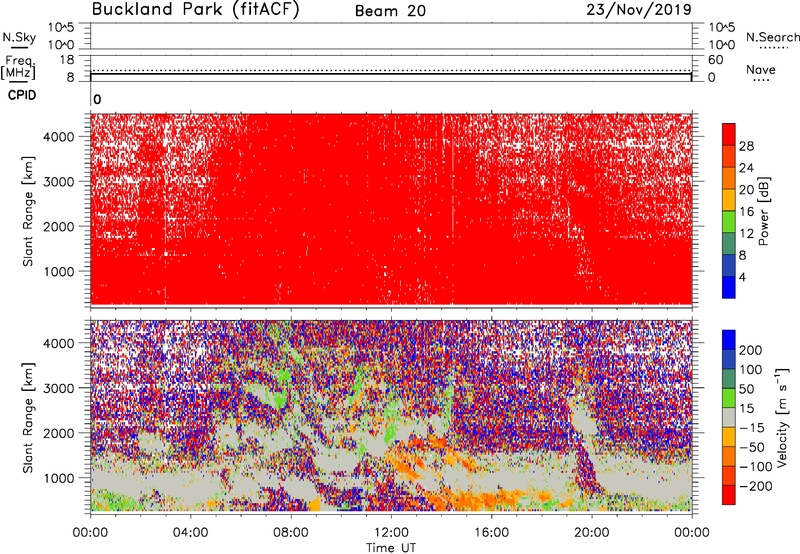The image size is (800, 554).
Task: Click the '4' tick on power colorbar
Action: [742, 277]
